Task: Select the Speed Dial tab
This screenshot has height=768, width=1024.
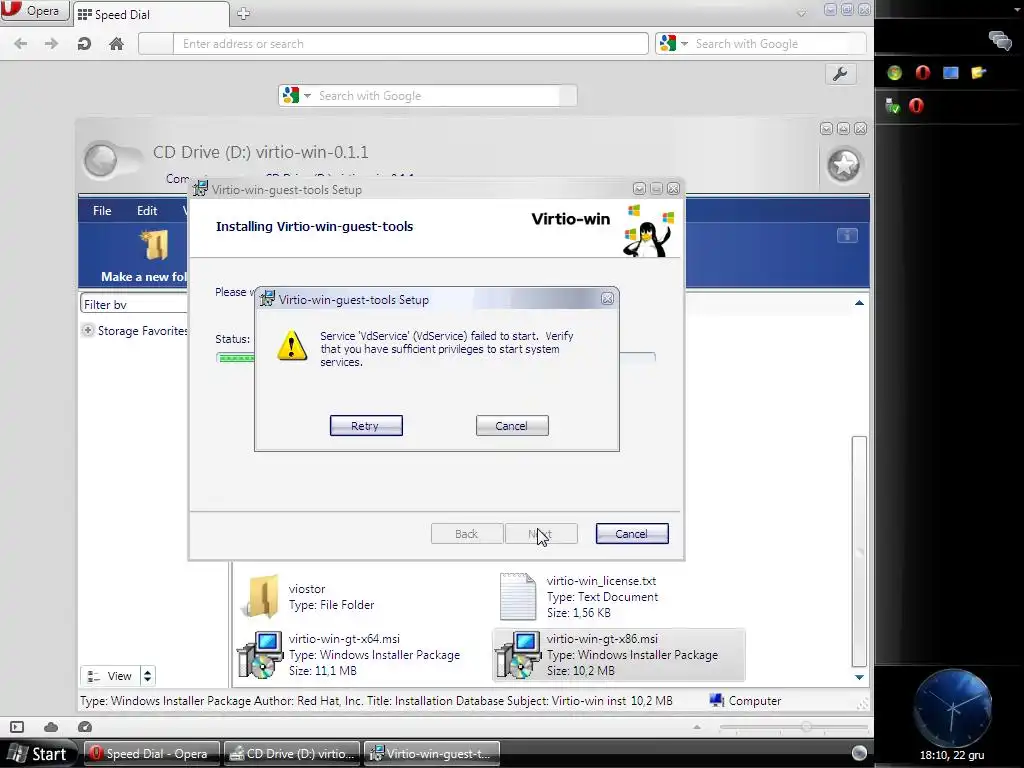Action: (151, 14)
